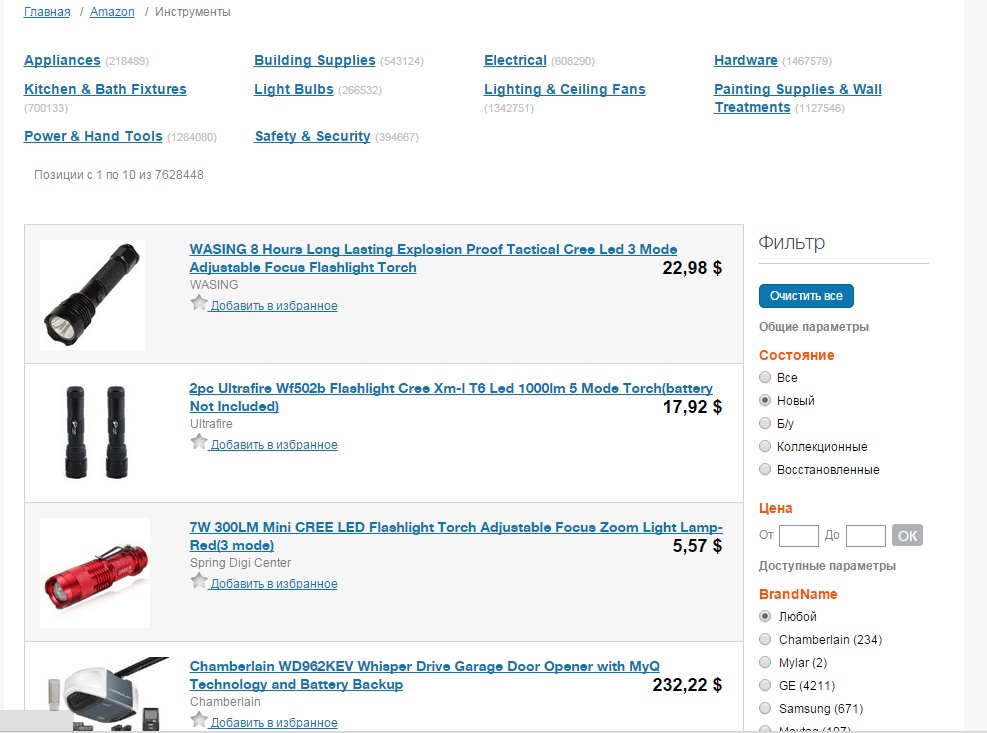Go to Главная breadcrumb link
This screenshot has height=733, width=987.
47,12
